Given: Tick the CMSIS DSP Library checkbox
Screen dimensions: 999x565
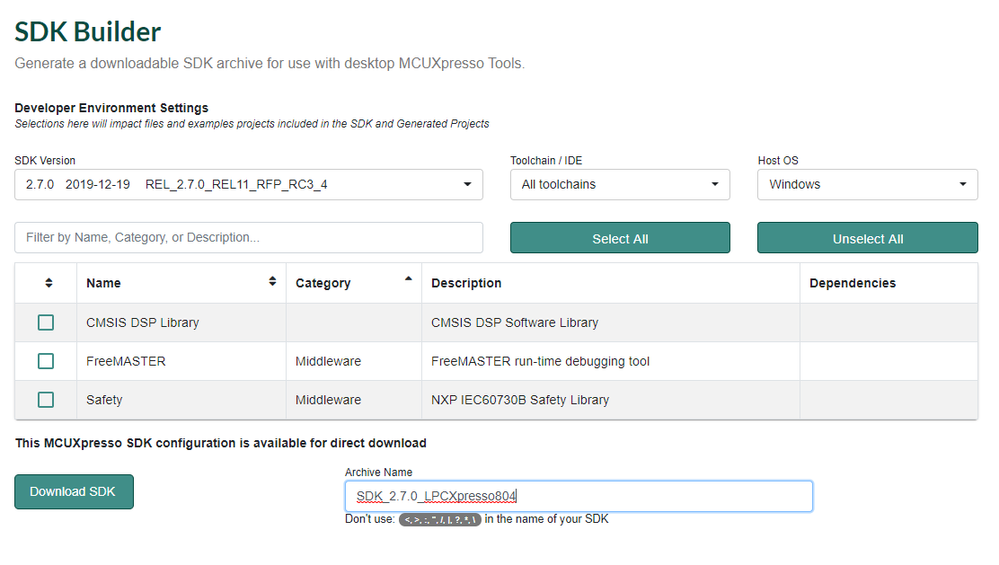Looking at the screenshot, I should click(x=46, y=322).
